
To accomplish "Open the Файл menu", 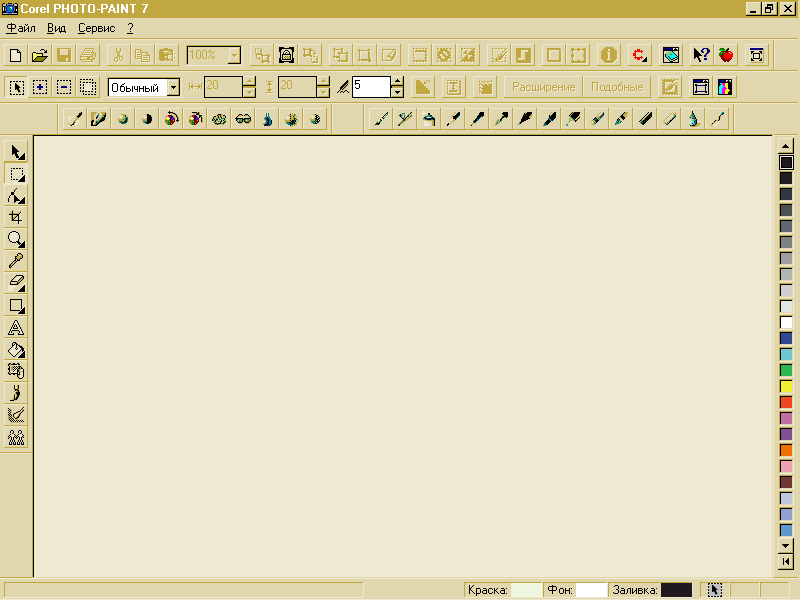I will pos(20,28).
